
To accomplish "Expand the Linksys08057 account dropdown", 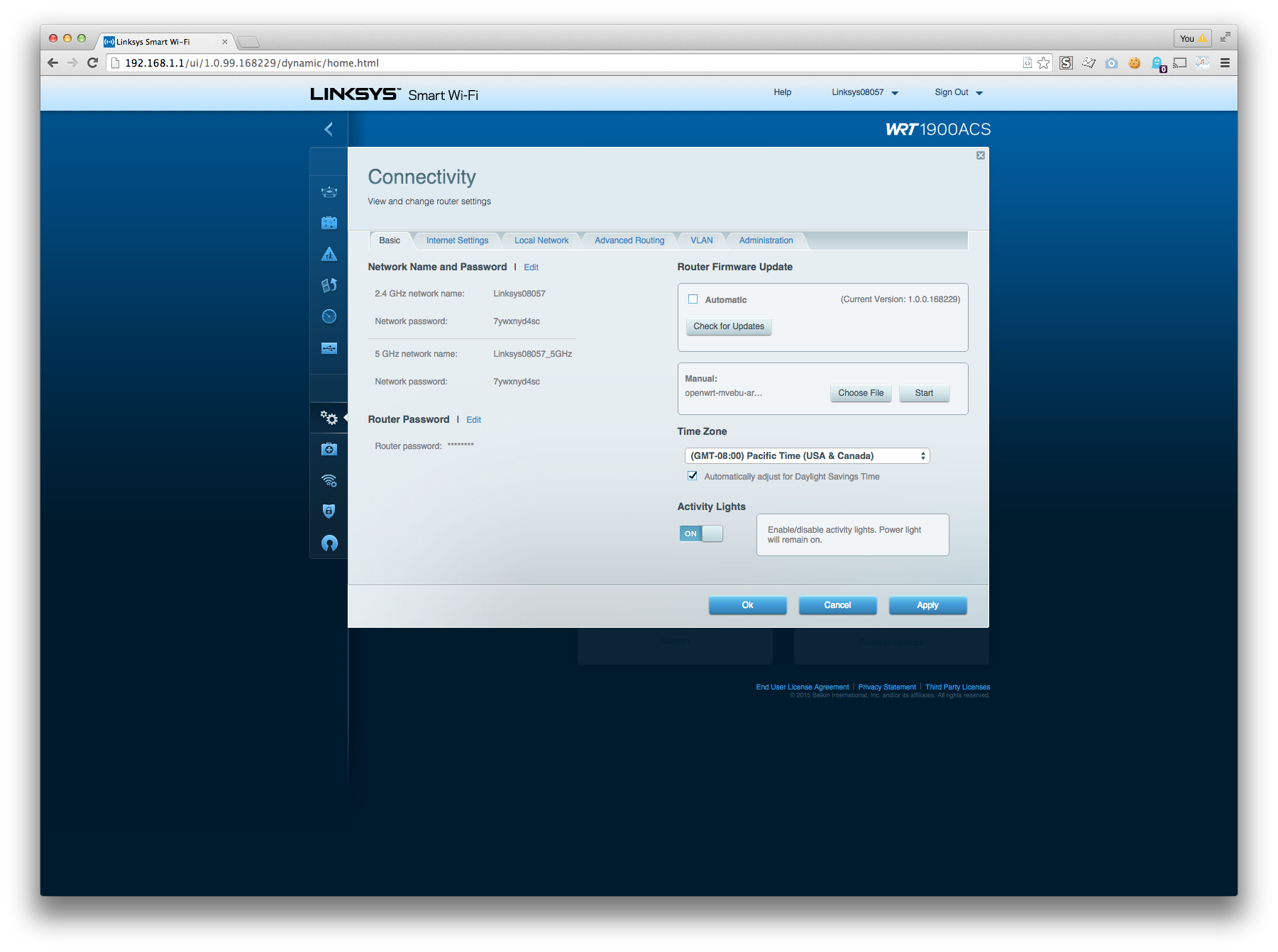I will 865,92.
